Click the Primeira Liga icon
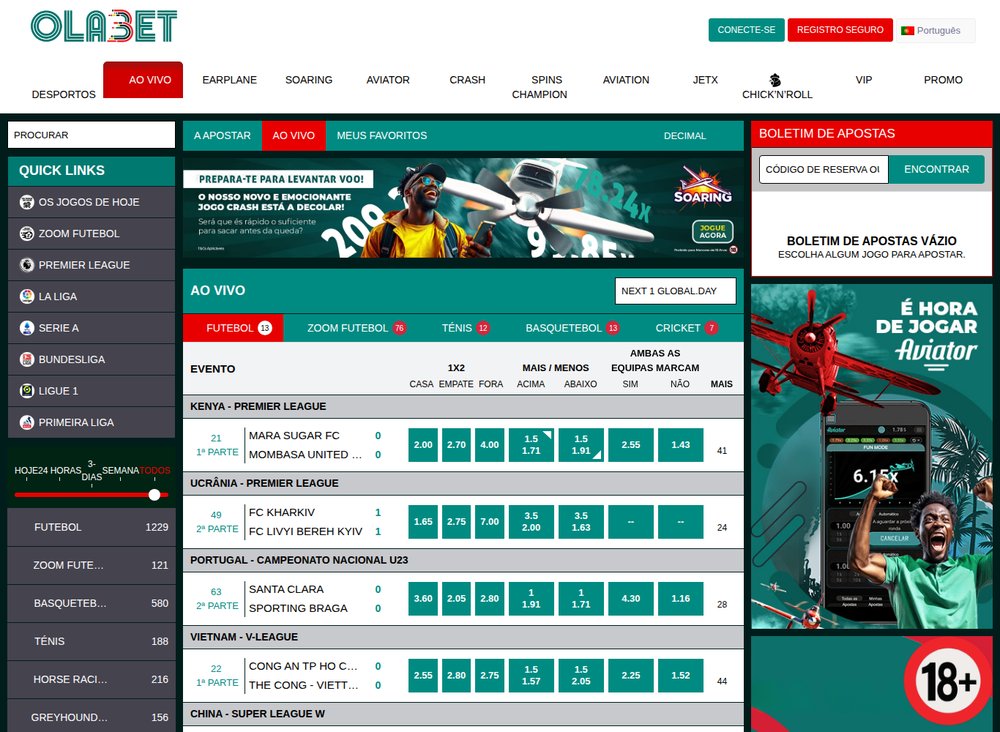The image size is (1000, 732). [x=27, y=422]
